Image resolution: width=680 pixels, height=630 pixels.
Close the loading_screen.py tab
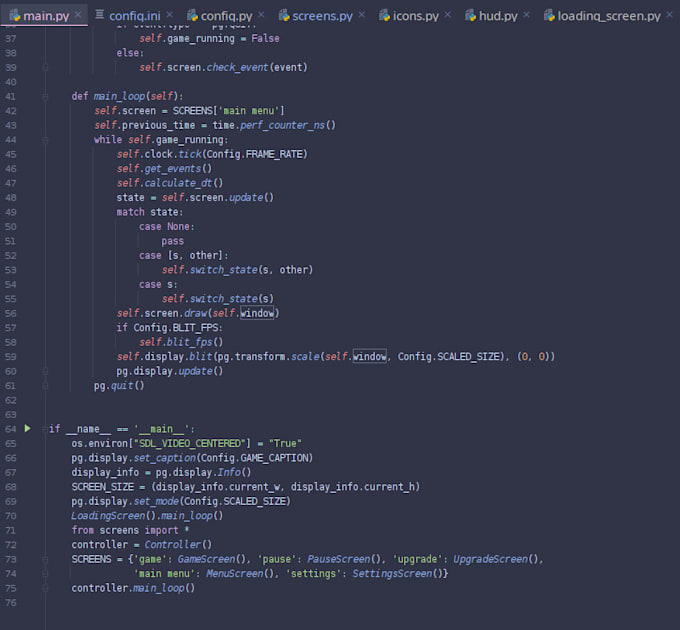pyautogui.click(x=670, y=15)
